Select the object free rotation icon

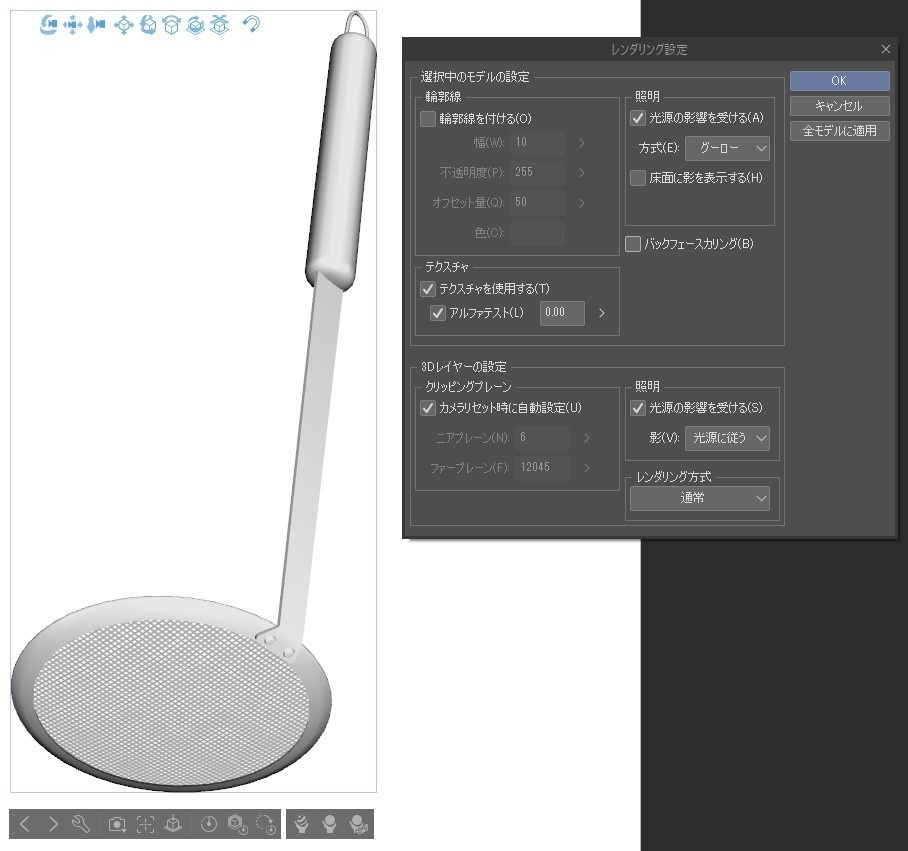pyautogui.click(x=148, y=25)
